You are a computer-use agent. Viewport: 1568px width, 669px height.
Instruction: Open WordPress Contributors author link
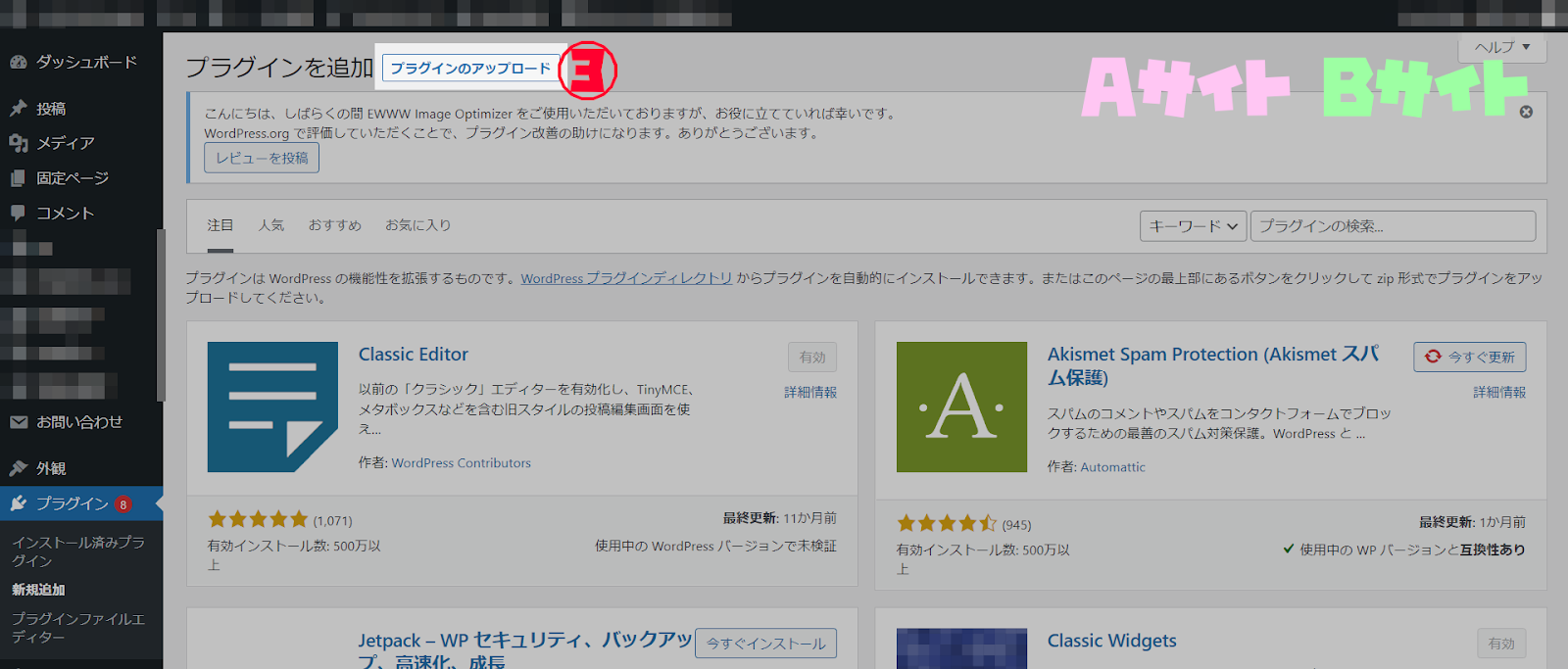[x=462, y=463]
